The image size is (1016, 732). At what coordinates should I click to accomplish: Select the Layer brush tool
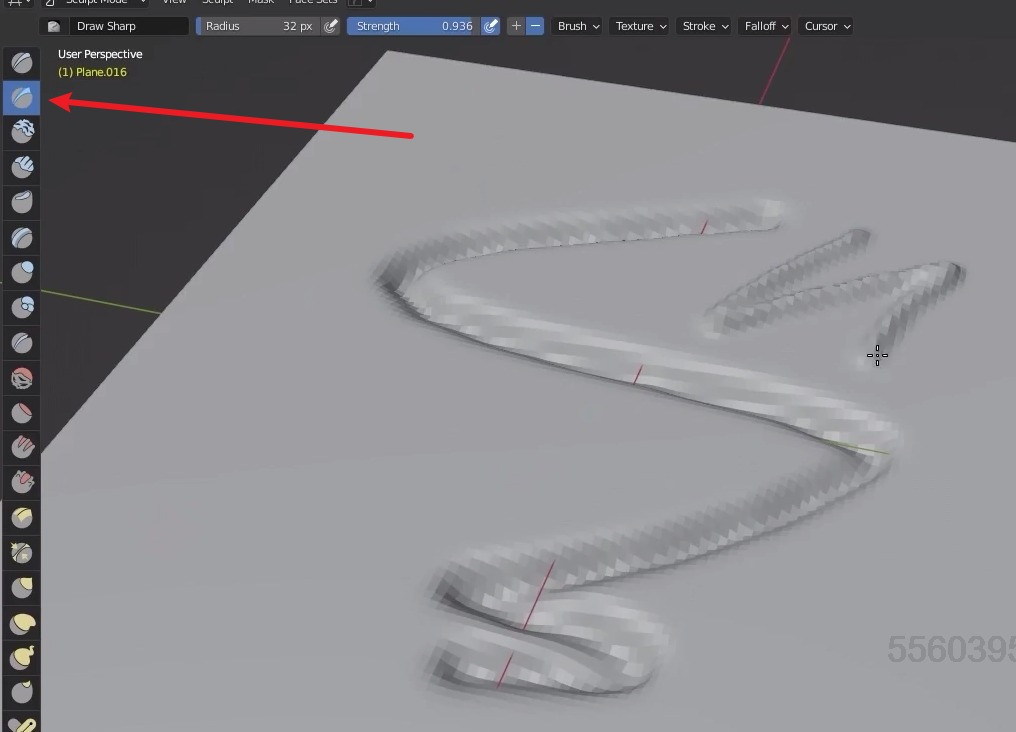coord(22,238)
